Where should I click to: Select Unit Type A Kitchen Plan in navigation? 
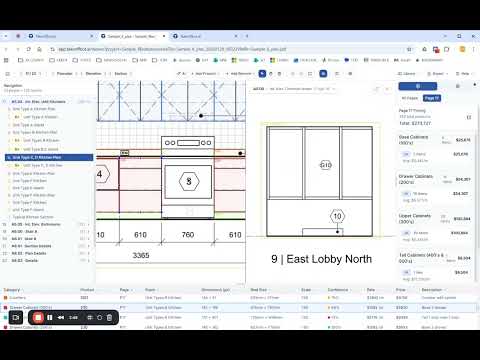pyautogui.click(x=33, y=109)
